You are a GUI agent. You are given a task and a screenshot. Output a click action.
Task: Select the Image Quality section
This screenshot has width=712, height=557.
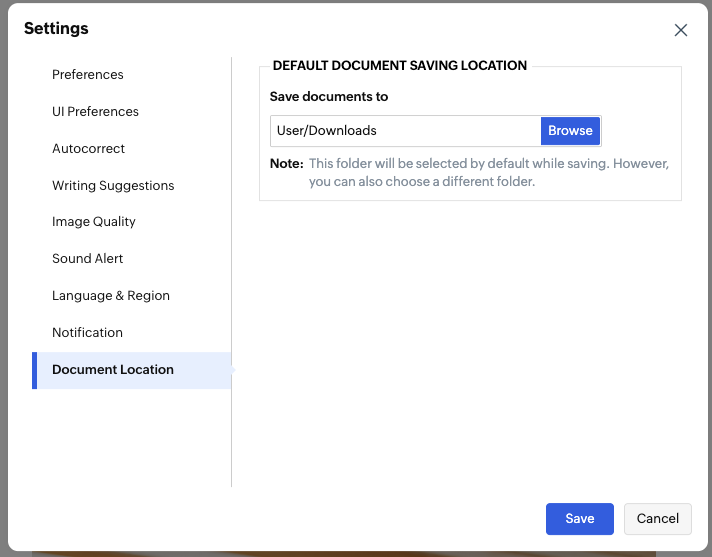click(x=94, y=222)
